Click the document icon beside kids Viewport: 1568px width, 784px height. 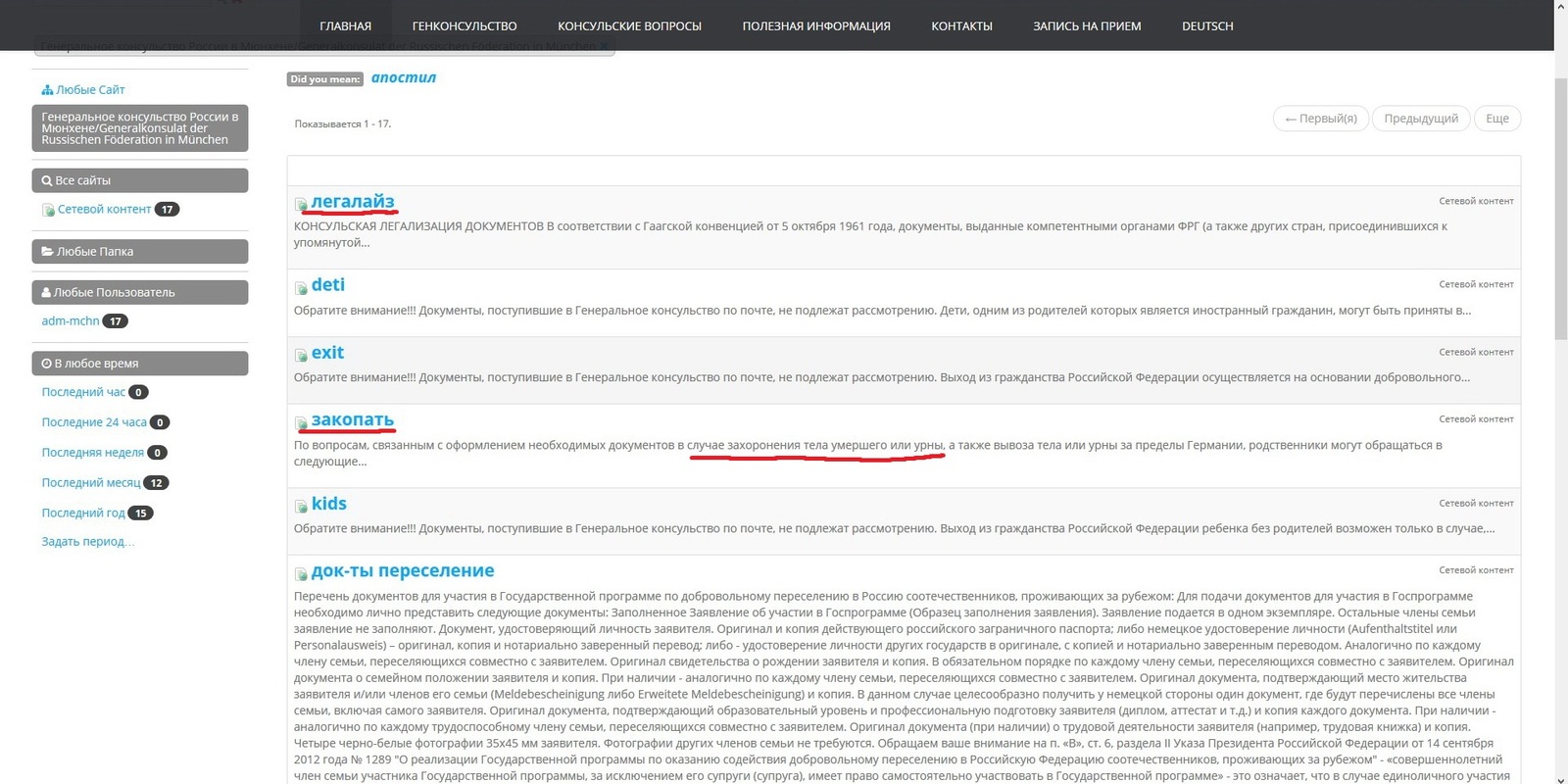coord(301,507)
